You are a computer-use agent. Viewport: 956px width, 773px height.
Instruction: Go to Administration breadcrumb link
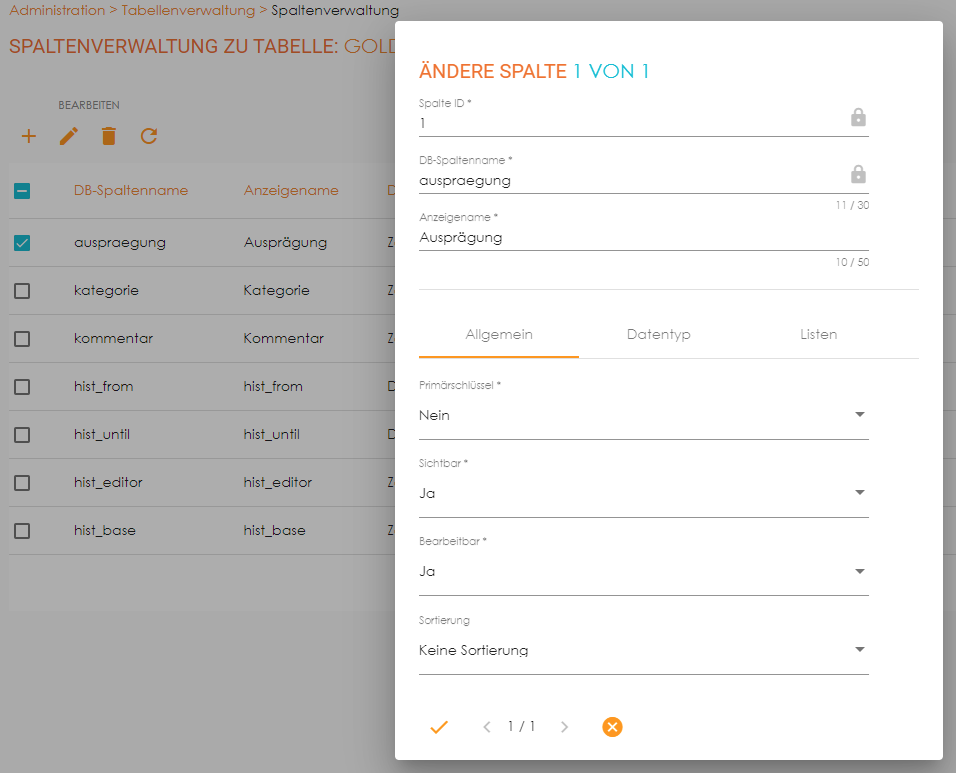point(57,10)
